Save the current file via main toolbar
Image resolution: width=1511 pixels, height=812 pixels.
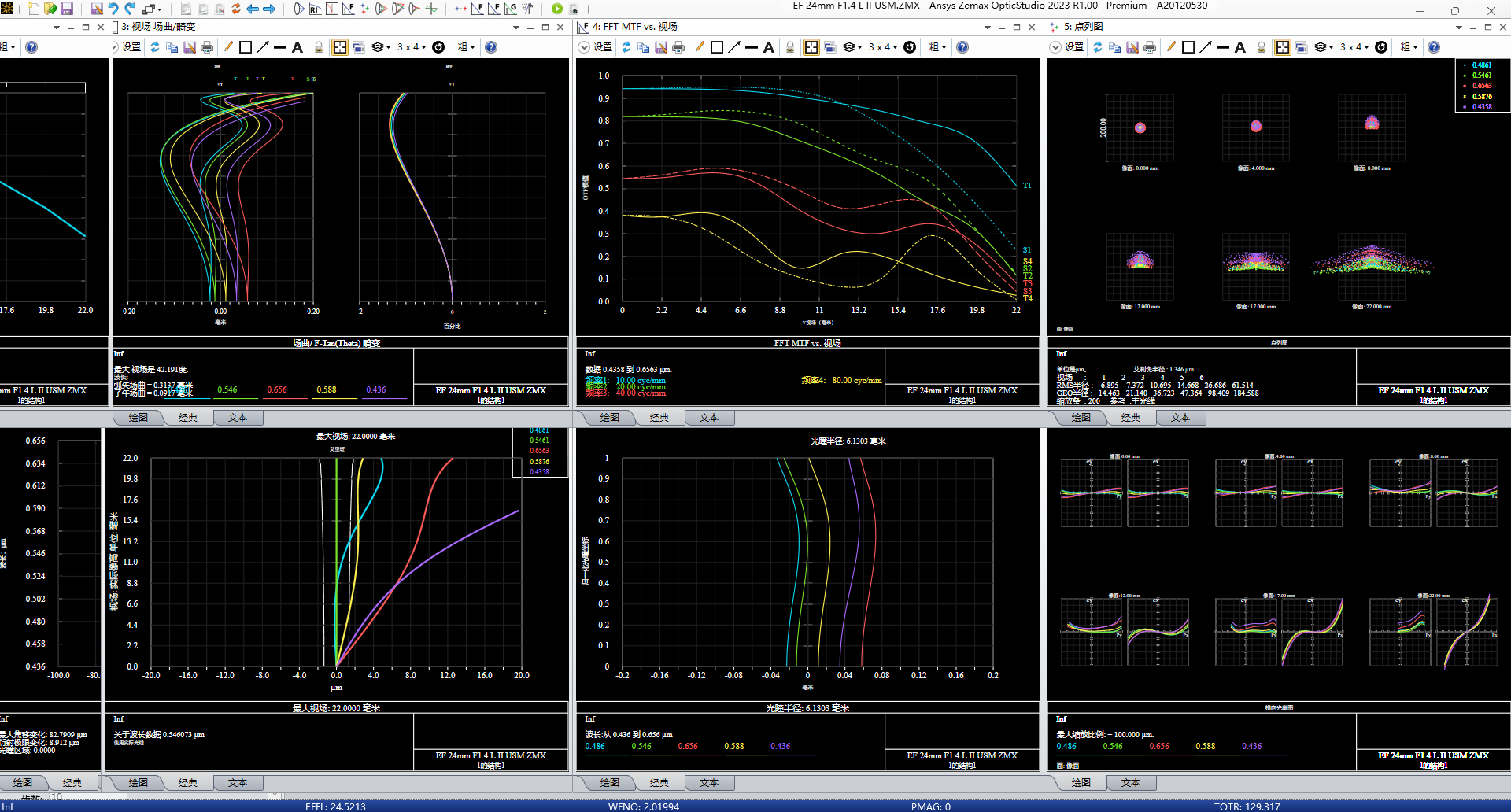(x=67, y=9)
